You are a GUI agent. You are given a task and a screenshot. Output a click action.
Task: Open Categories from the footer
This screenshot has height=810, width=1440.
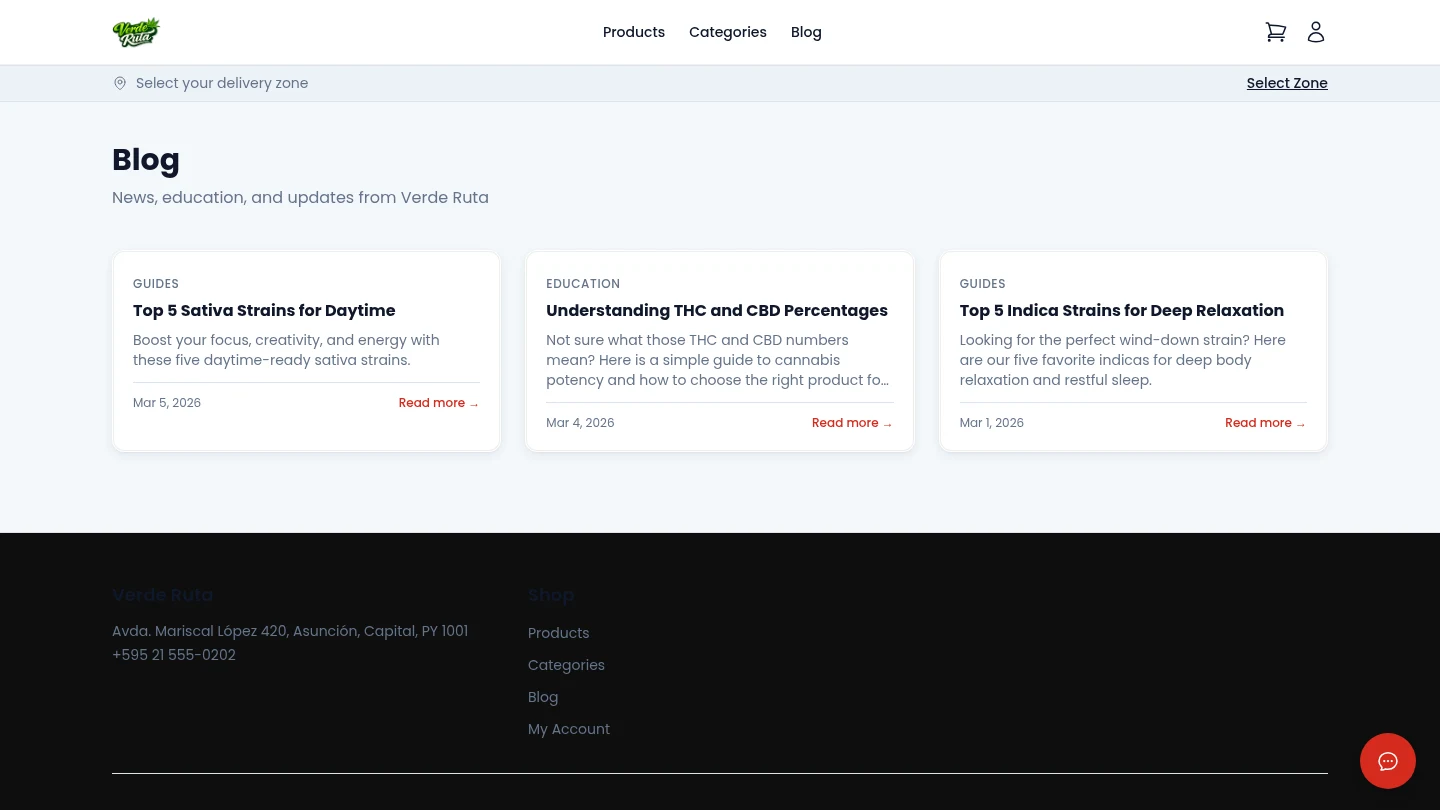566,665
